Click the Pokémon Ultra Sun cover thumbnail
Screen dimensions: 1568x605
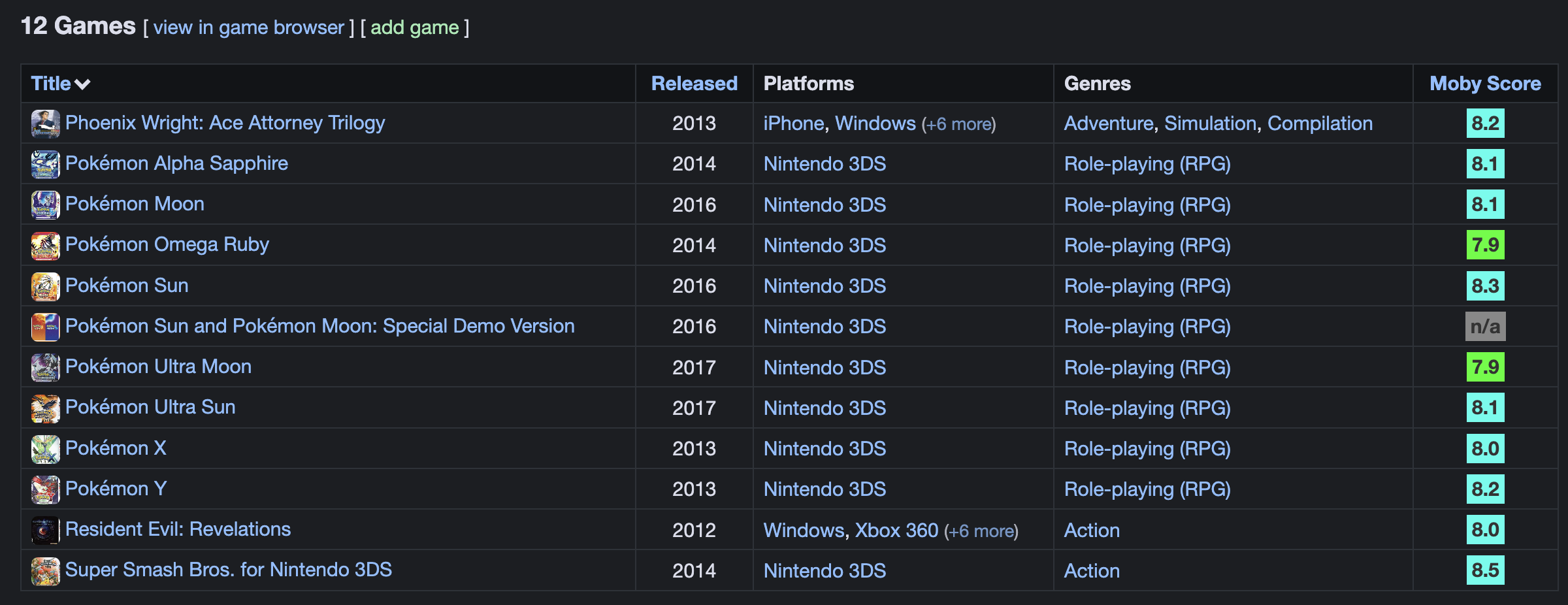pyautogui.click(x=45, y=408)
